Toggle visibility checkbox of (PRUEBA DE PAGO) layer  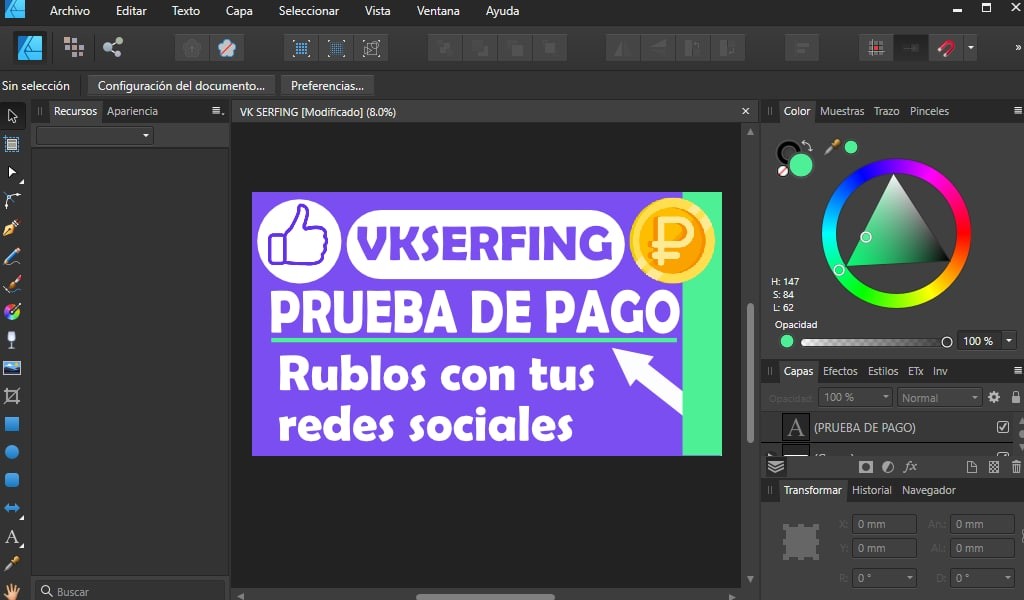(x=1002, y=427)
